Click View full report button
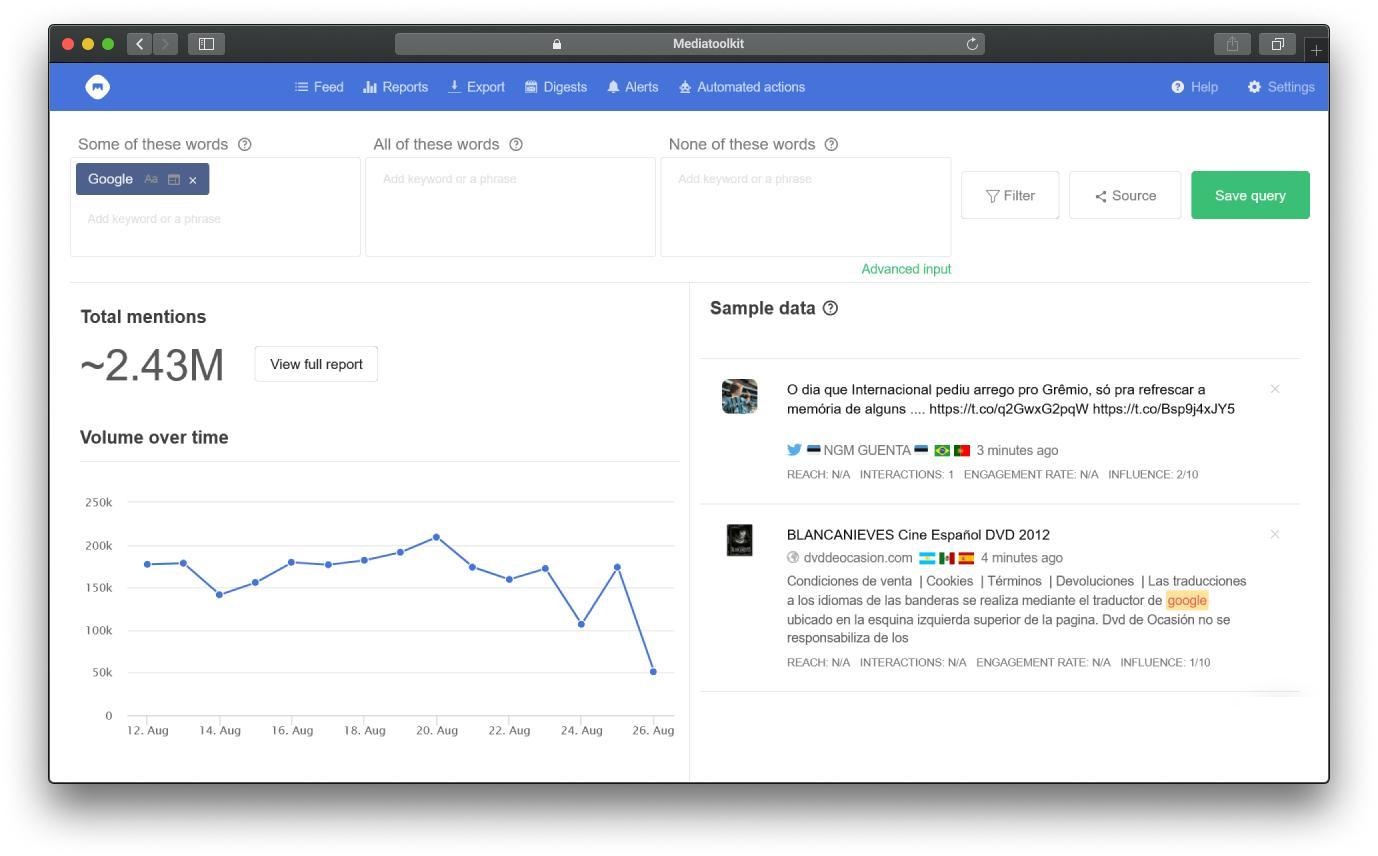The width and height of the screenshot is (1378, 856). click(x=316, y=364)
